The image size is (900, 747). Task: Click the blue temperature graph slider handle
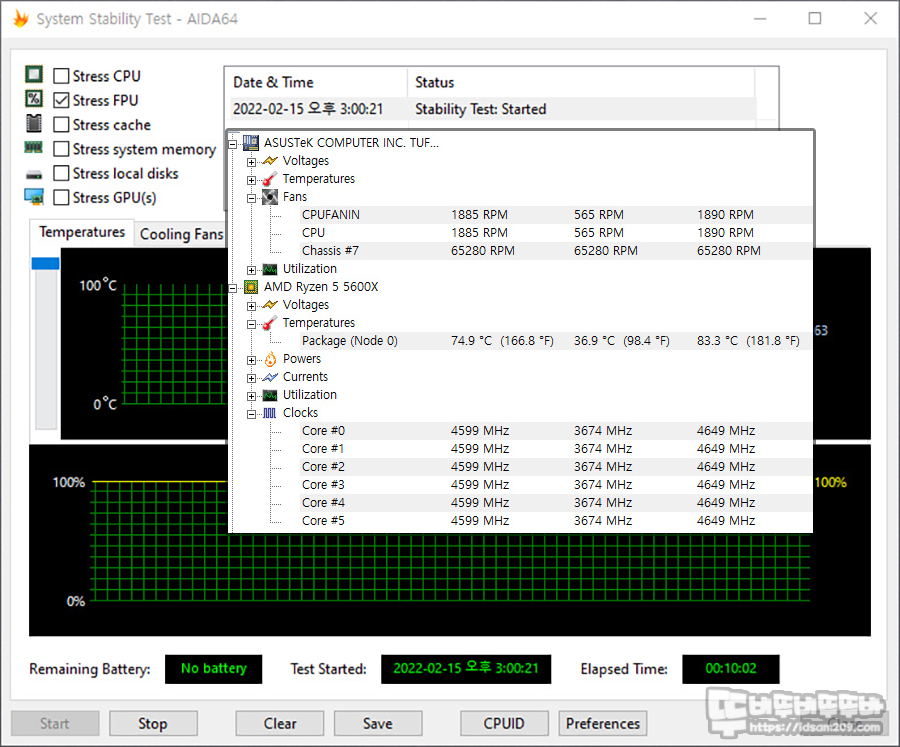coord(45,264)
